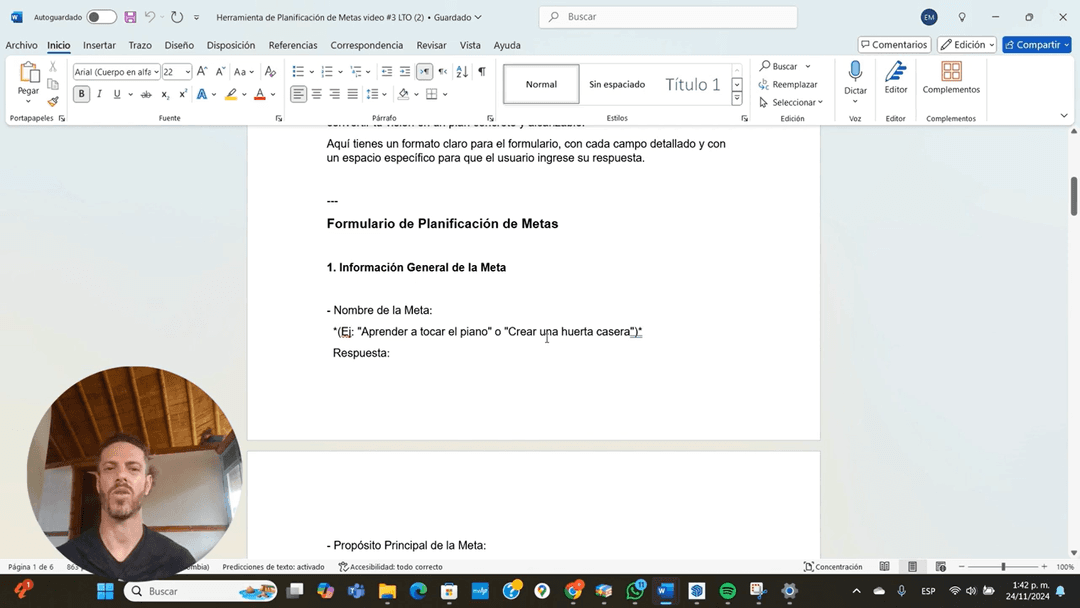Apply italic formatting
This screenshot has width=1080, height=608.
pos(100,94)
